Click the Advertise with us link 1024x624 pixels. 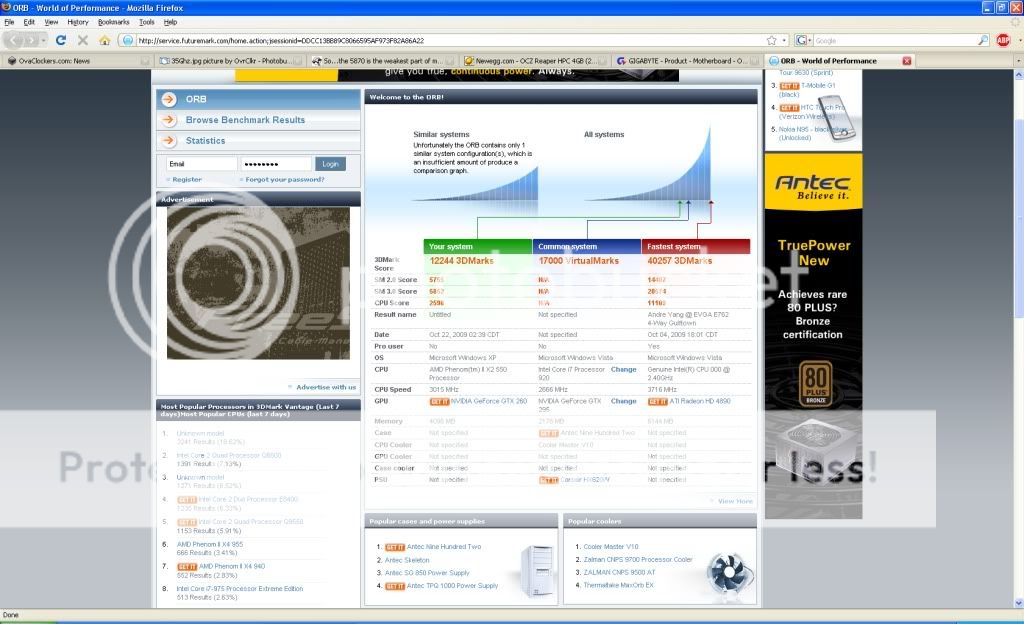coord(326,387)
